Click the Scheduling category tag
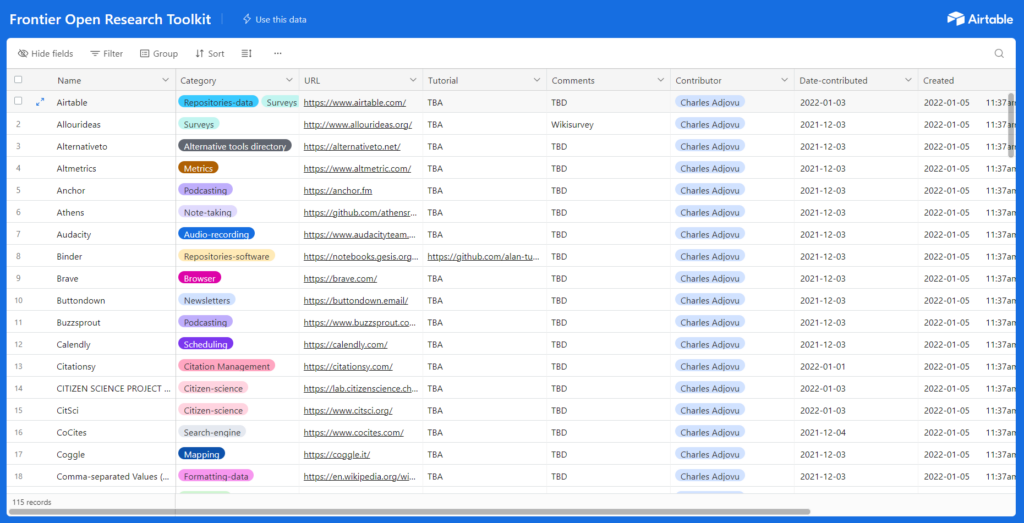This screenshot has height=523, width=1024. (x=205, y=344)
